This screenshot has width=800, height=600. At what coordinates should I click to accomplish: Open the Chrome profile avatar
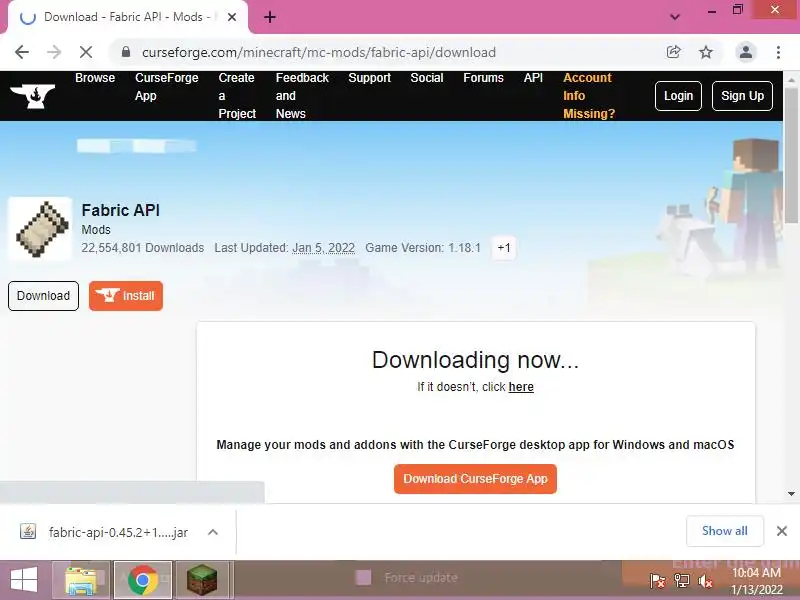coord(745,52)
